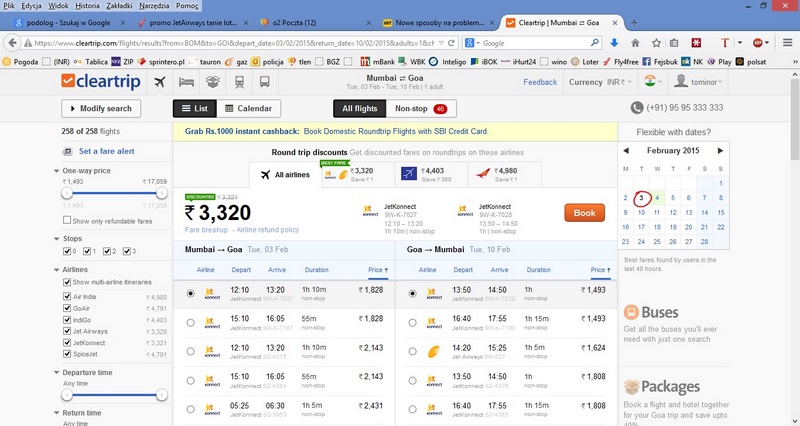Viewport: 800px width, 426px height.
Task: Uncheck the Air India airline filter
Action: (67, 296)
